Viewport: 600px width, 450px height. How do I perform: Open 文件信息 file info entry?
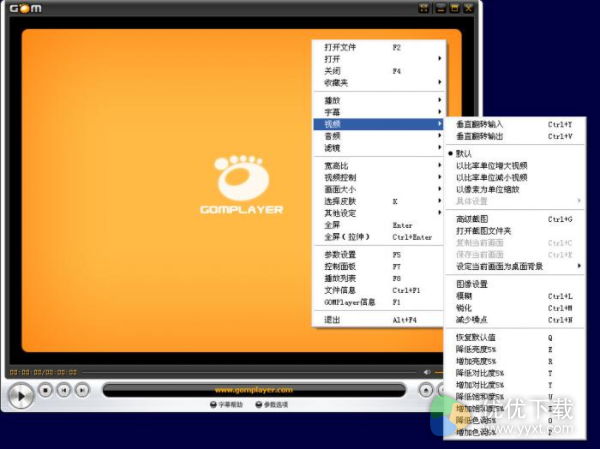tap(379, 290)
